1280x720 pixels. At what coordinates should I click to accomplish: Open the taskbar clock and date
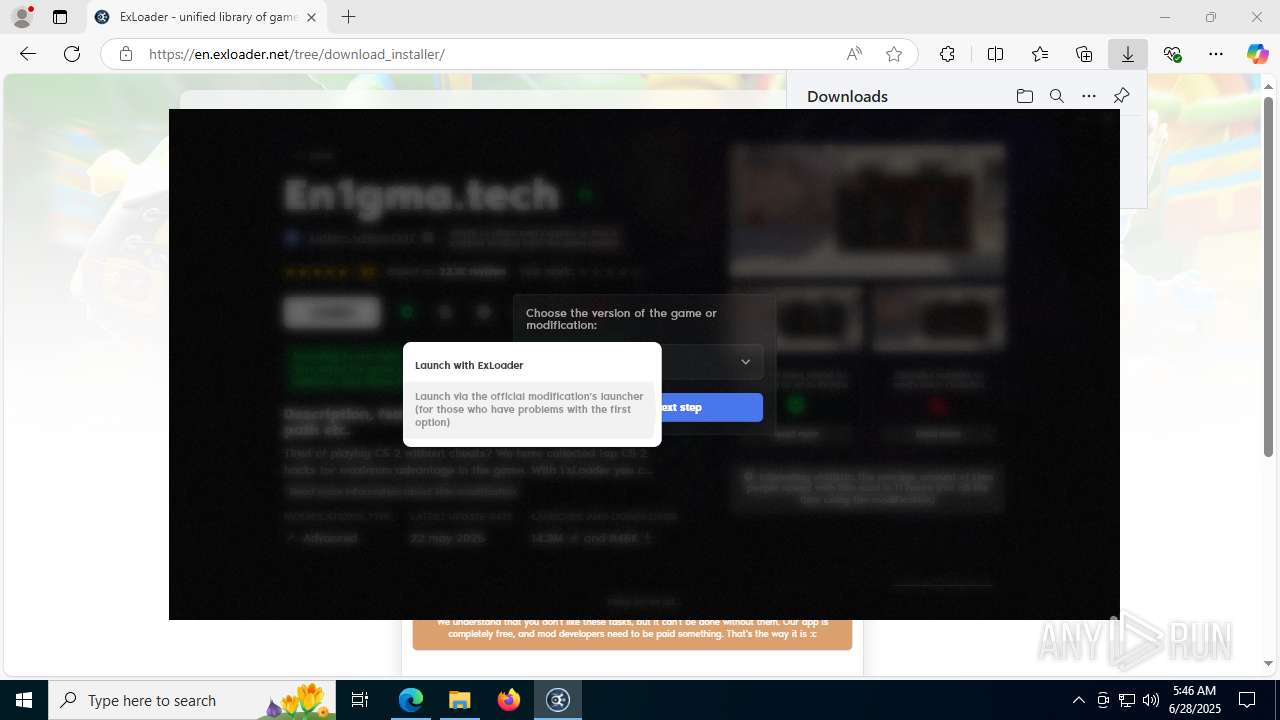click(x=1194, y=700)
